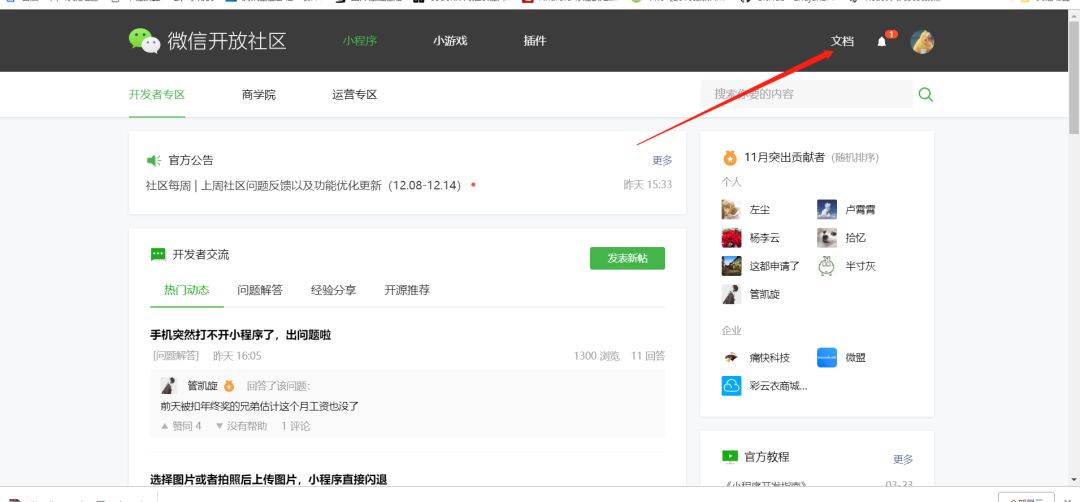Screen dimensions: 1080x502
Task: Click the official tutorial video icon
Action: tap(729, 457)
